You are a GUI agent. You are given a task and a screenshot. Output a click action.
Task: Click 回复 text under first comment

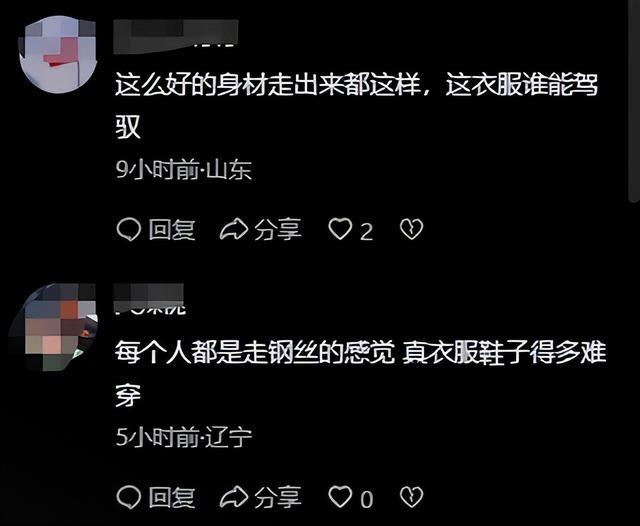tap(171, 229)
